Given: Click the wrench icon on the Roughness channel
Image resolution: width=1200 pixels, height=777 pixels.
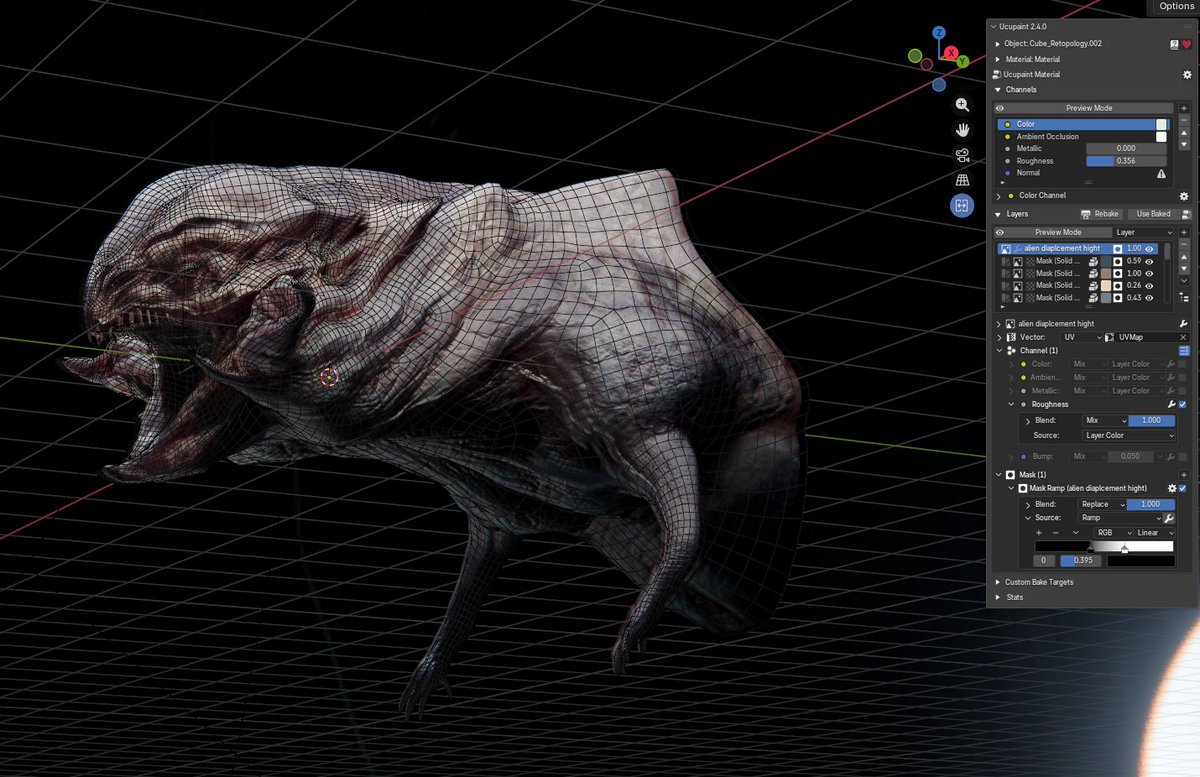Looking at the screenshot, I should pyautogui.click(x=1171, y=404).
